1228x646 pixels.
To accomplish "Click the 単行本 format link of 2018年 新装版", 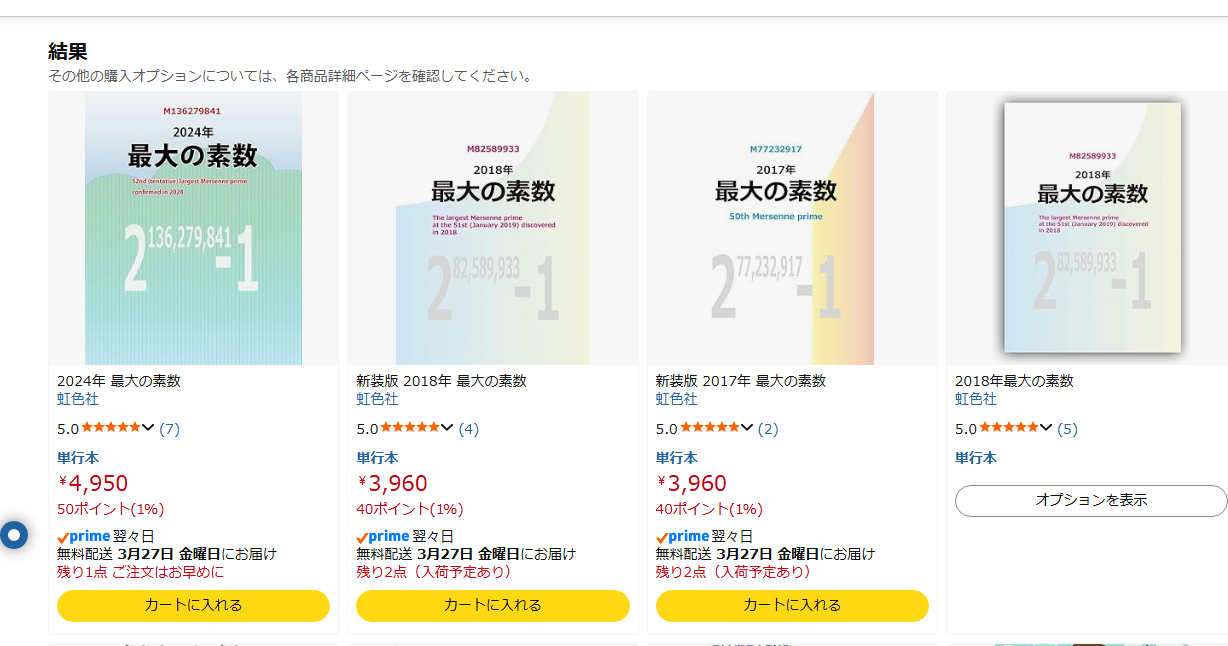I will click(377, 458).
